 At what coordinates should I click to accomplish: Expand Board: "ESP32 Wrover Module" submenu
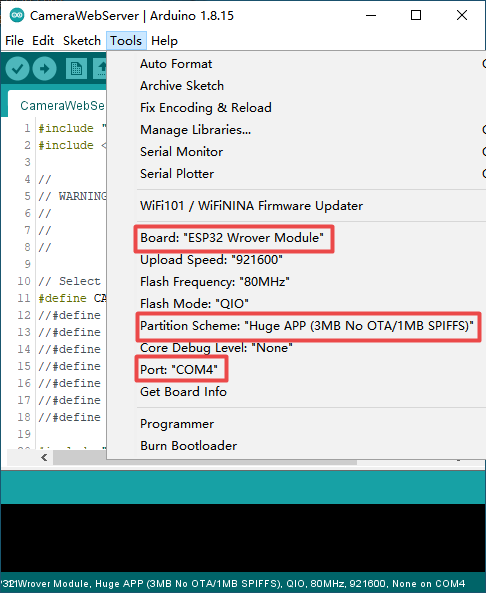[296, 238]
